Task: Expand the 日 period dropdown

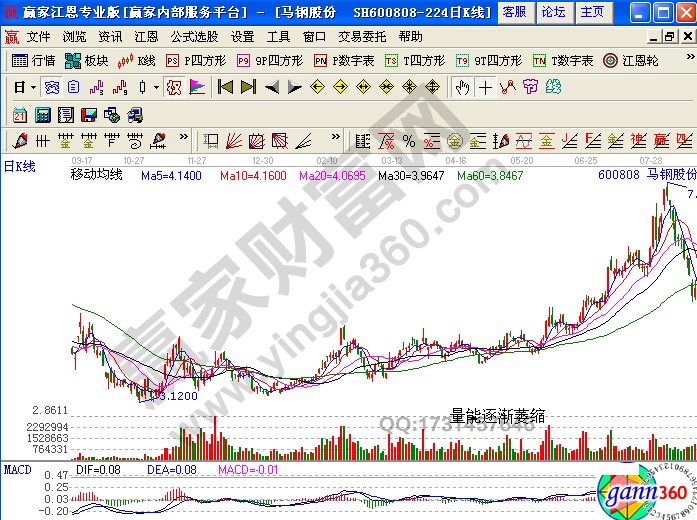Action: [26, 87]
